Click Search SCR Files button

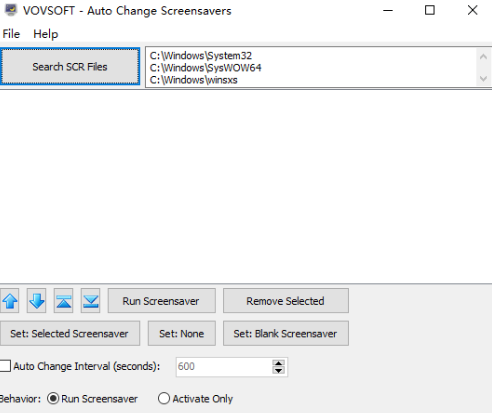pyautogui.click(x=70, y=67)
